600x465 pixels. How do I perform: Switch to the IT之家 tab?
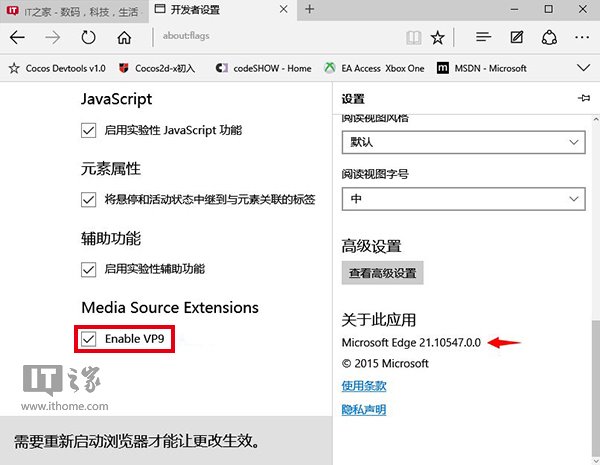pyautogui.click(x=74, y=11)
